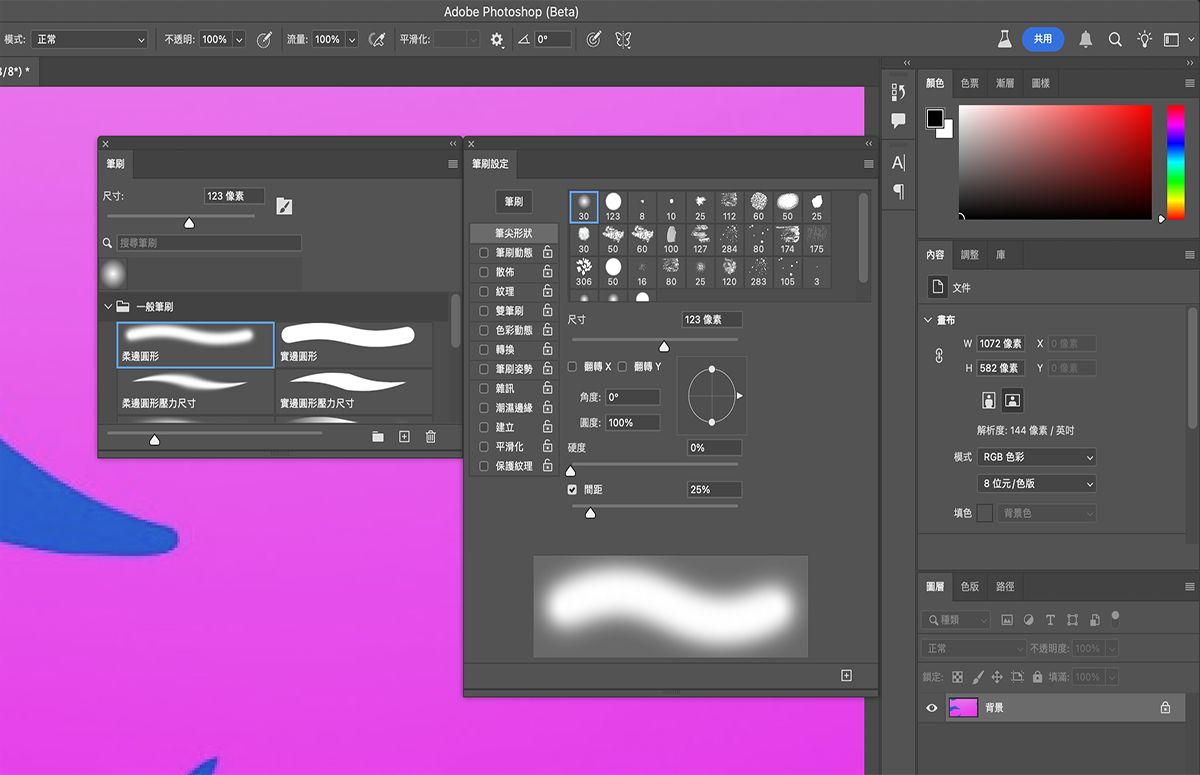Collapse the 一般筆刷 brush group
Viewport: 1200px width, 775px height.
point(108,306)
